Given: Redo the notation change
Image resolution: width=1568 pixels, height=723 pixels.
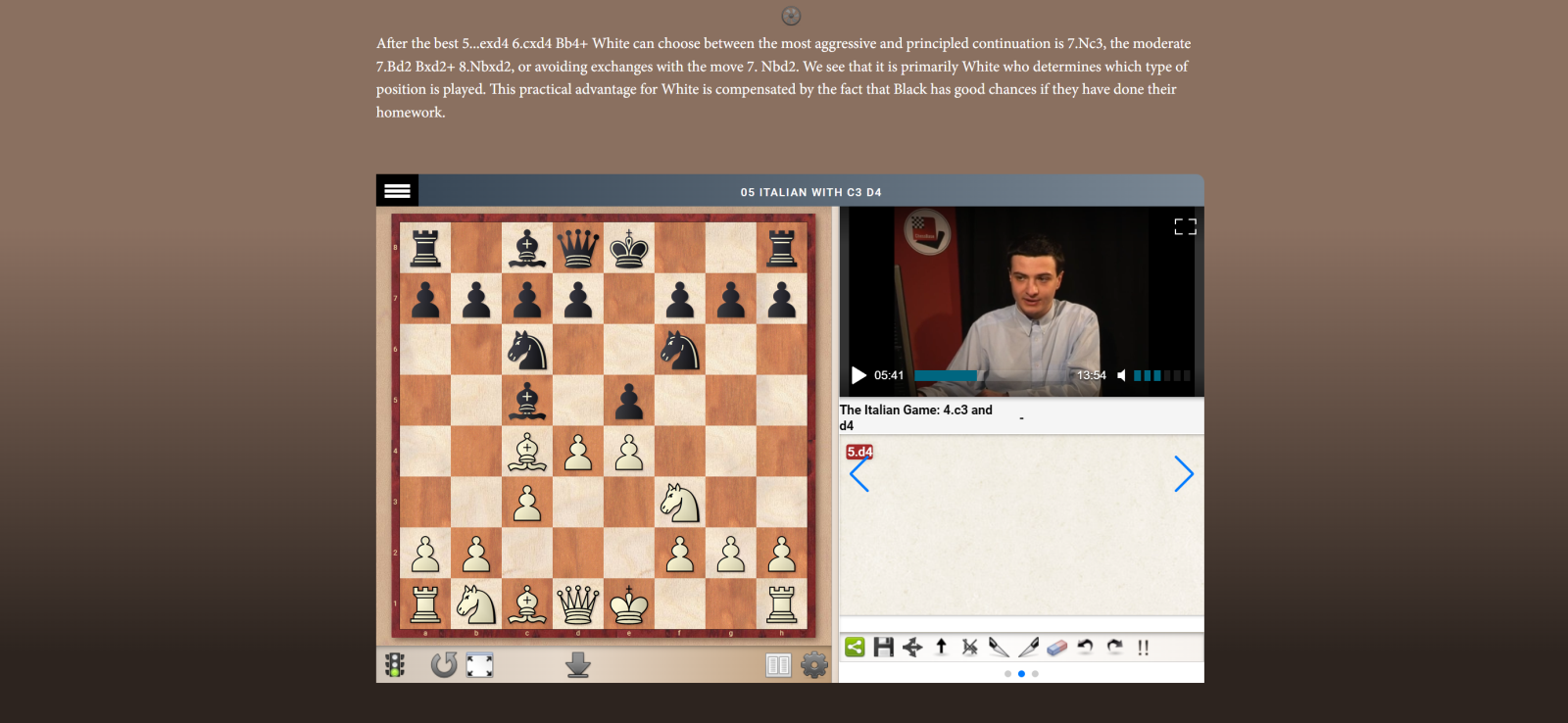Looking at the screenshot, I should click(x=1114, y=647).
